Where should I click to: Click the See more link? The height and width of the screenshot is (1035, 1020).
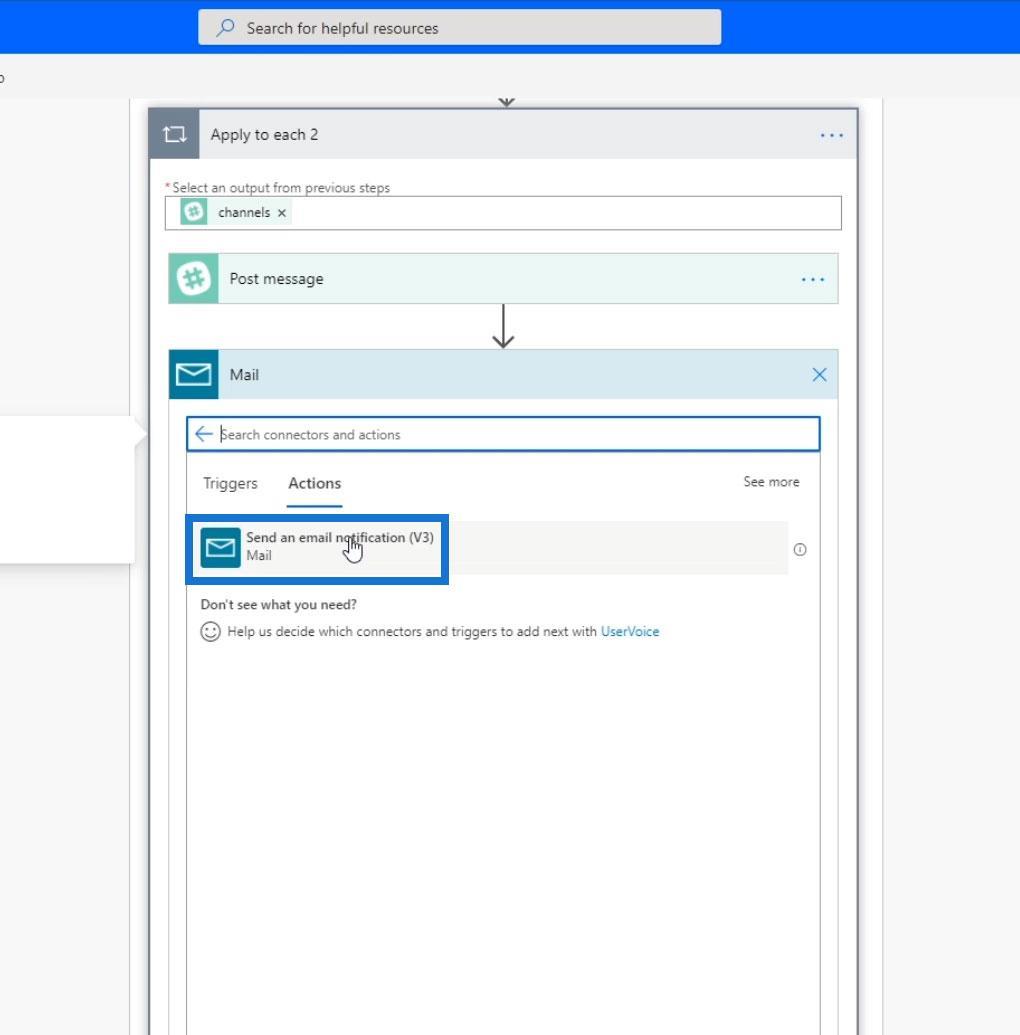771,482
